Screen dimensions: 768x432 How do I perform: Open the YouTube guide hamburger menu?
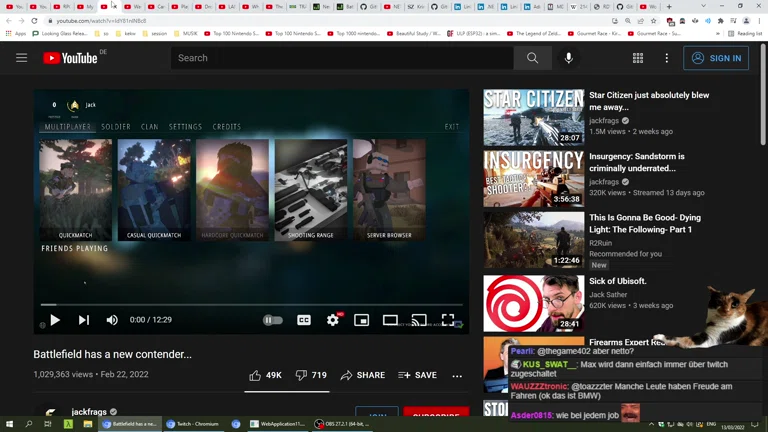point(22,58)
